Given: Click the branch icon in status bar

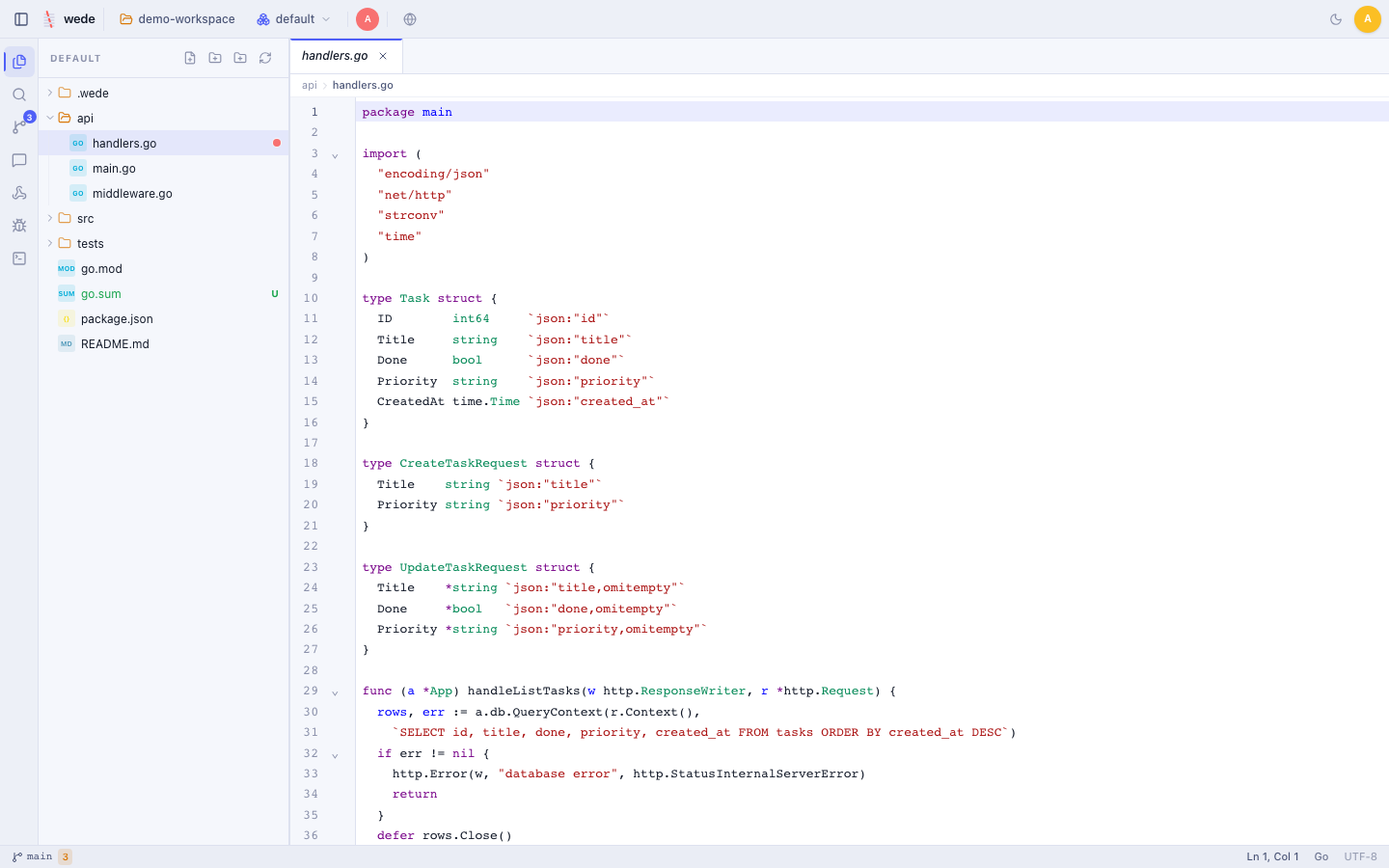Looking at the screenshot, I should (x=17, y=856).
